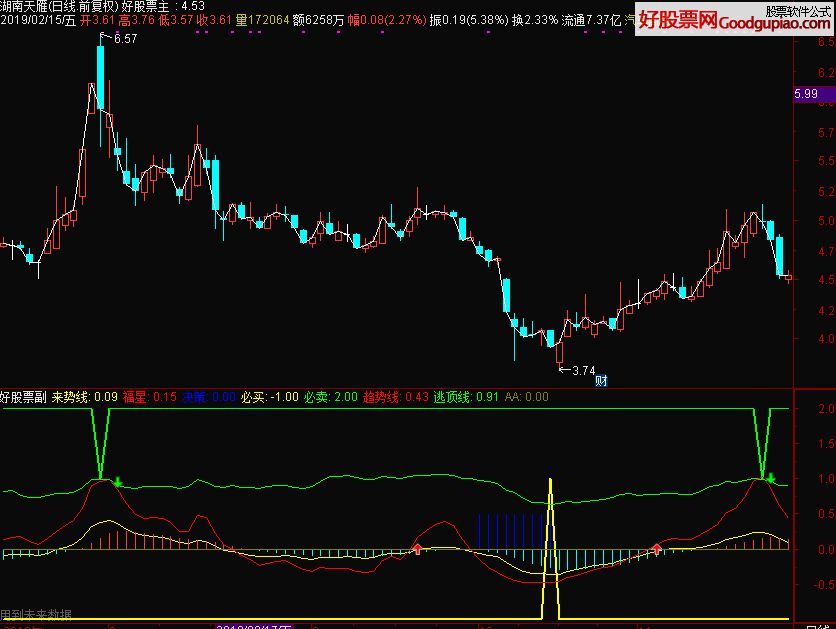Click the blue 财 marker below the chart low
The height and width of the screenshot is (629, 836).
click(x=601, y=381)
